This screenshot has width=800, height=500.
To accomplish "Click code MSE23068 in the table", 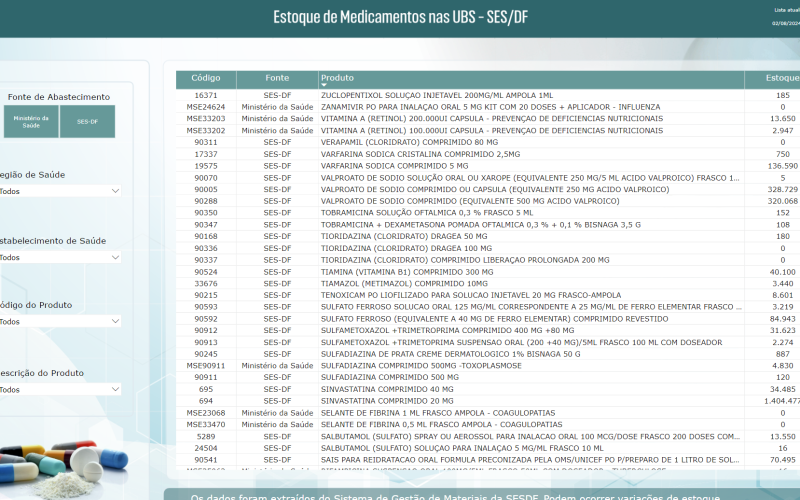I will (206, 413).
